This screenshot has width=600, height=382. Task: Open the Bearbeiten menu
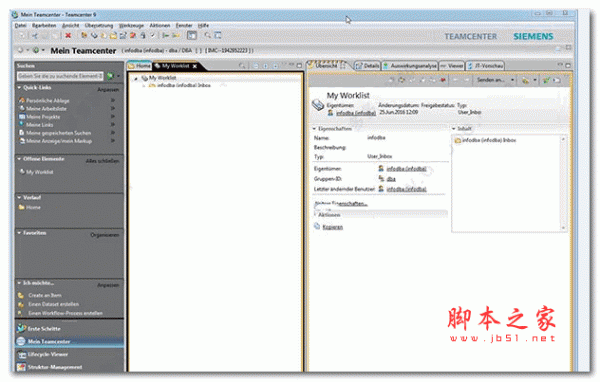click(44, 25)
